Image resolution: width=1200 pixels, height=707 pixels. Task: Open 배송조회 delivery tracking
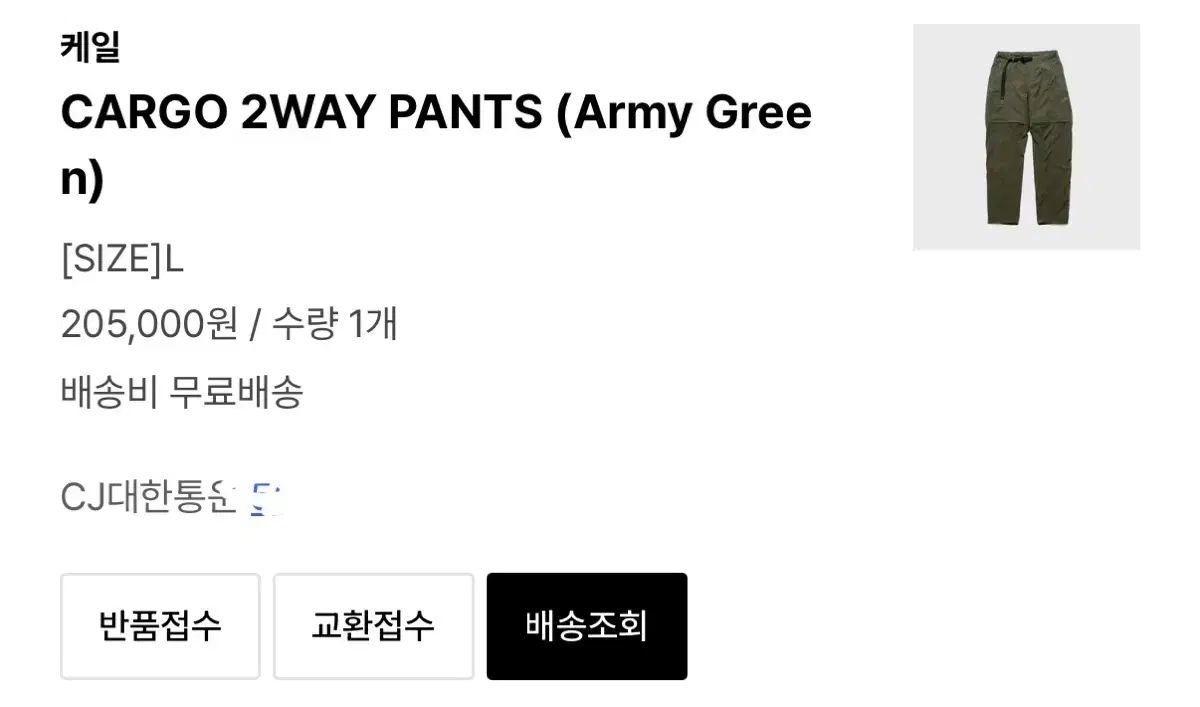coord(587,626)
